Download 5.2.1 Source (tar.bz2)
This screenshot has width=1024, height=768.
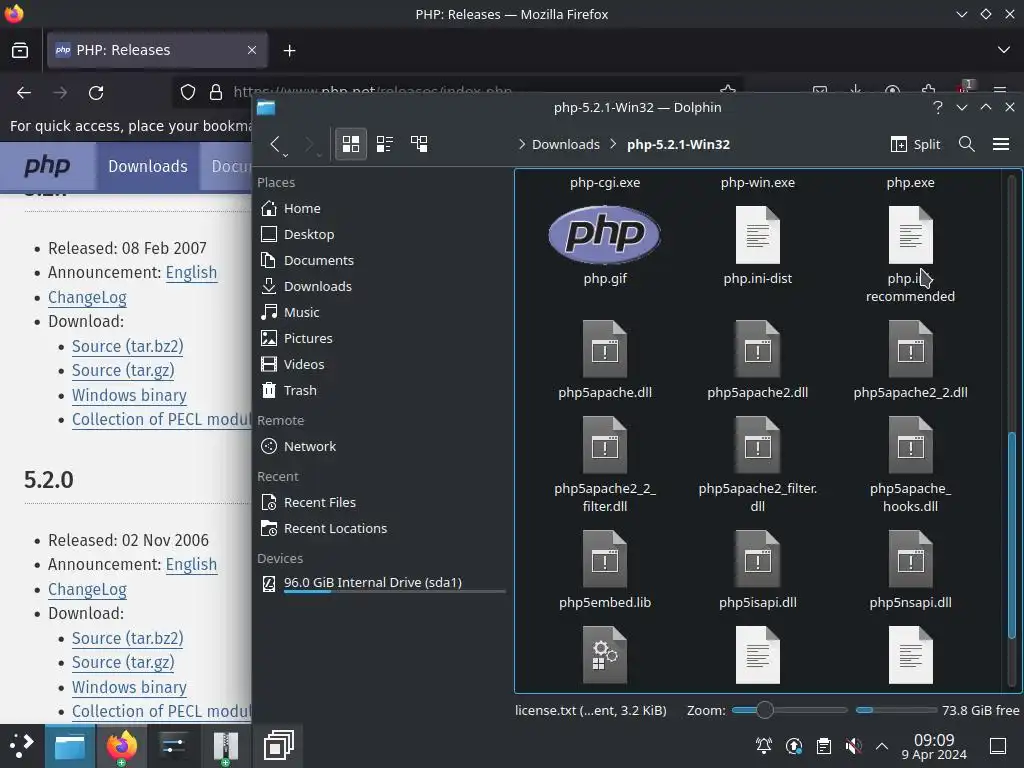pyautogui.click(x=127, y=346)
